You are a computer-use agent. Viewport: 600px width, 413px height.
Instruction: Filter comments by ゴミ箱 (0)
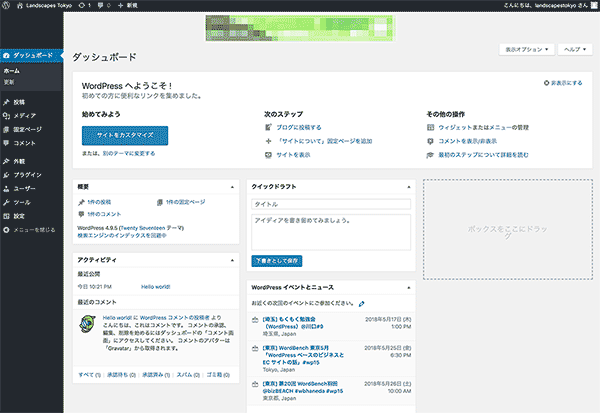click(218, 375)
